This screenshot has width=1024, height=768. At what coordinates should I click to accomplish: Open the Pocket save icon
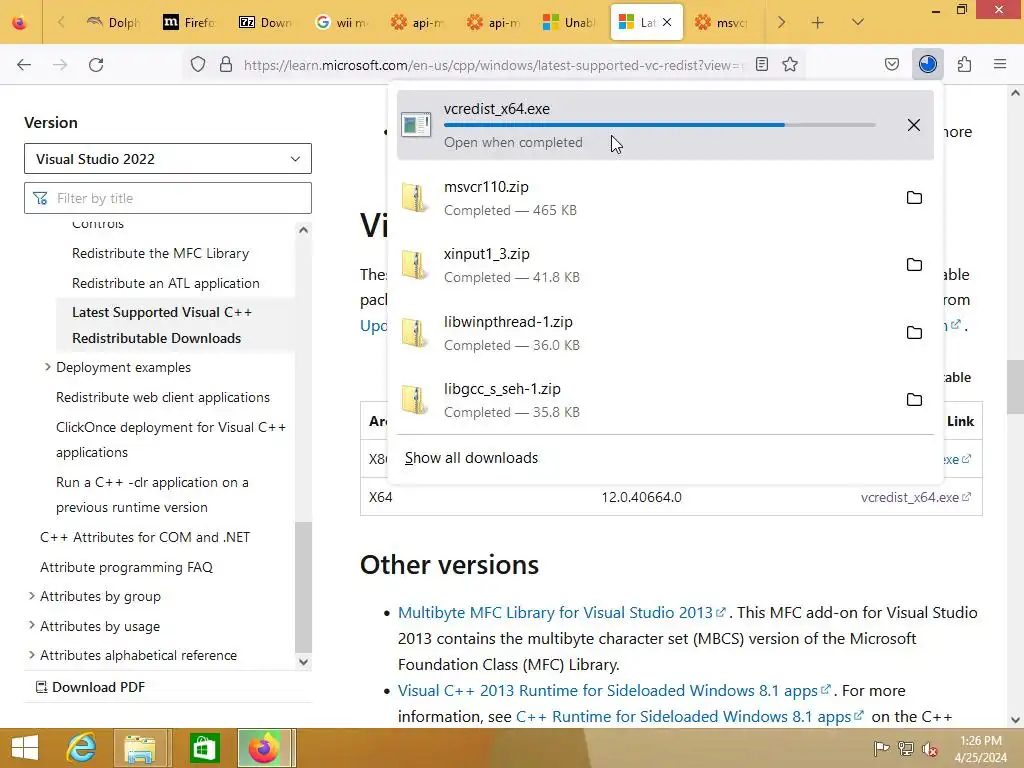tap(891, 64)
